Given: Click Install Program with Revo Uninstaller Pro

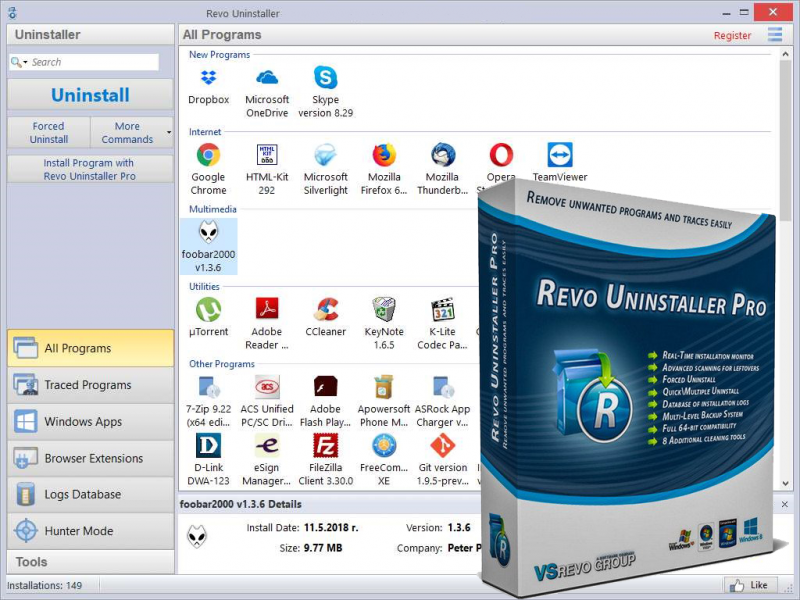Looking at the screenshot, I should coord(90,169).
